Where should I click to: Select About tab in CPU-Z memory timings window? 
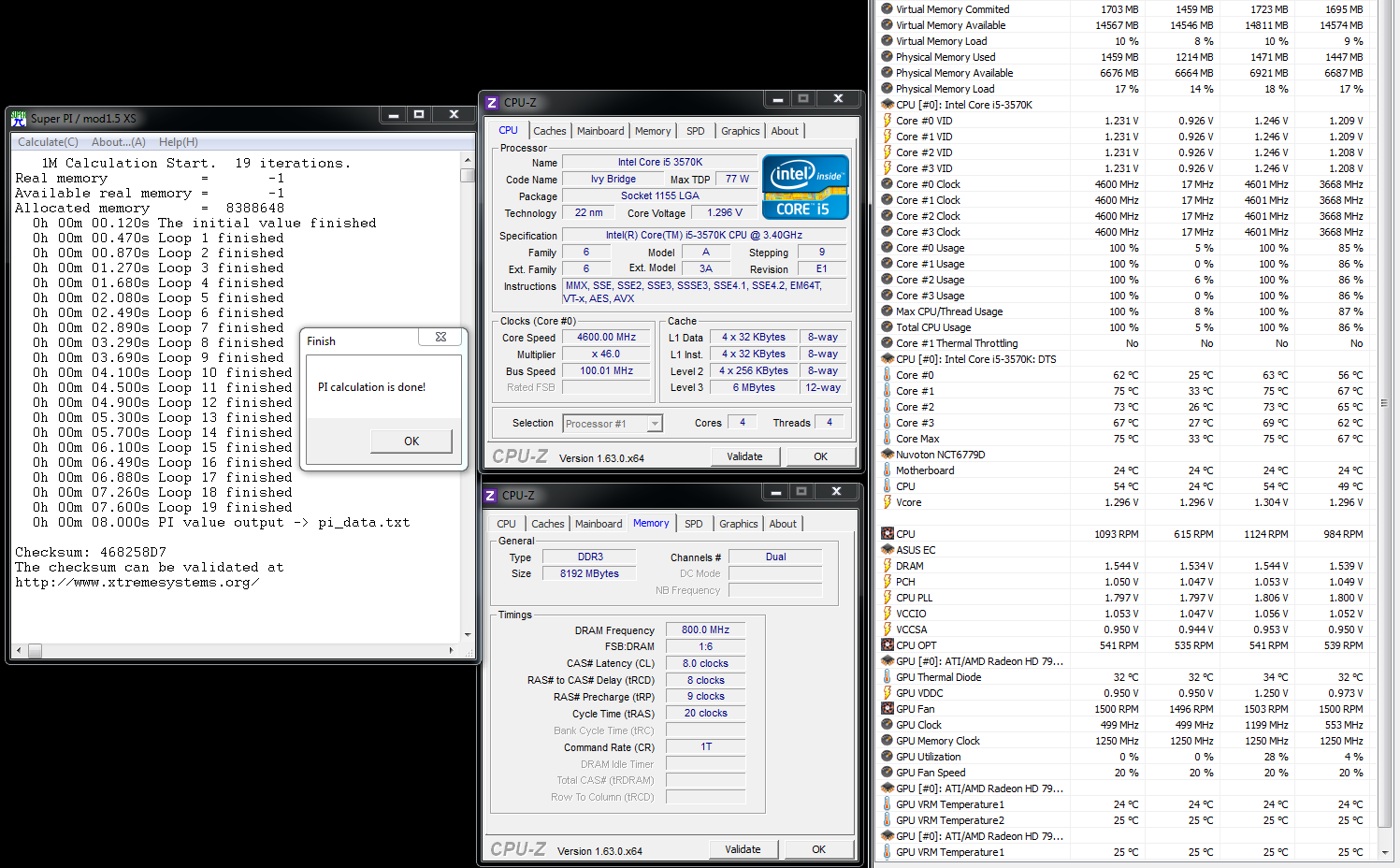click(x=784, y=524)
